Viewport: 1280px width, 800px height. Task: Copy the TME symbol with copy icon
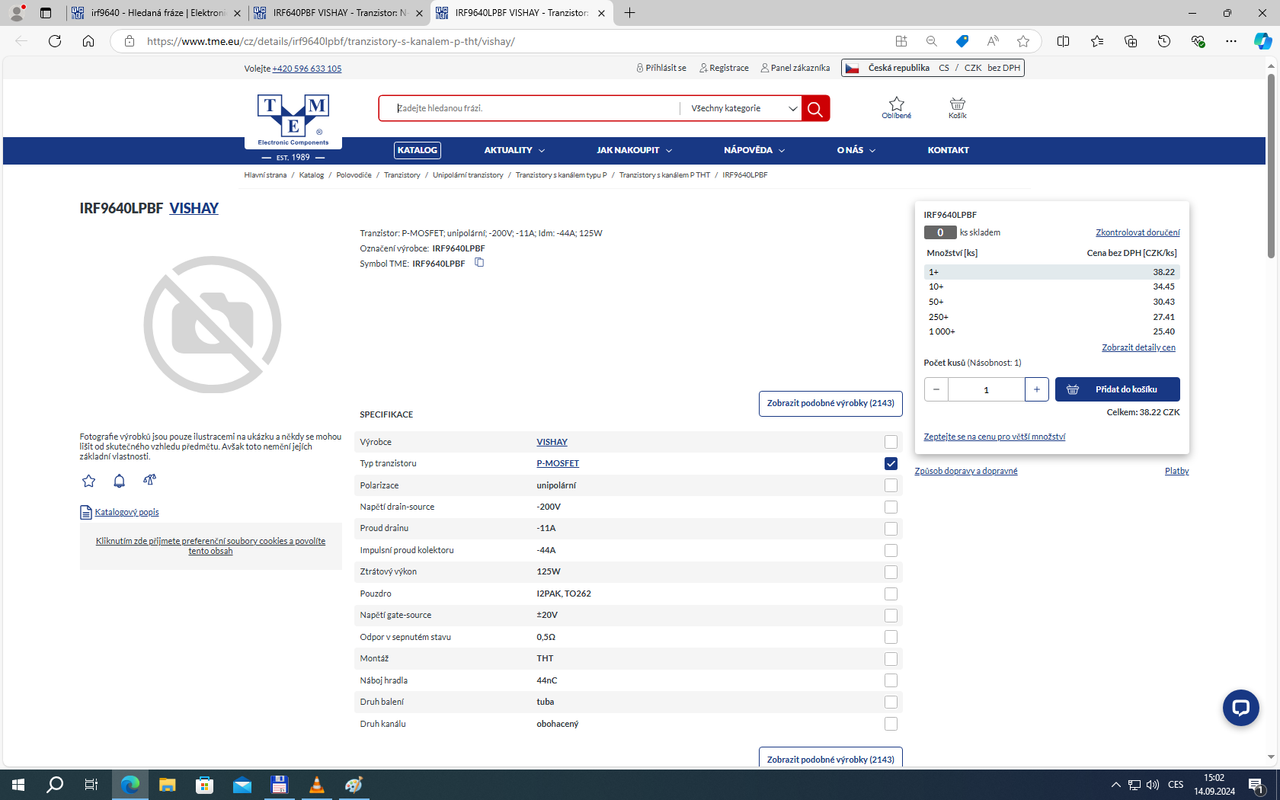(x=480, y=263)
